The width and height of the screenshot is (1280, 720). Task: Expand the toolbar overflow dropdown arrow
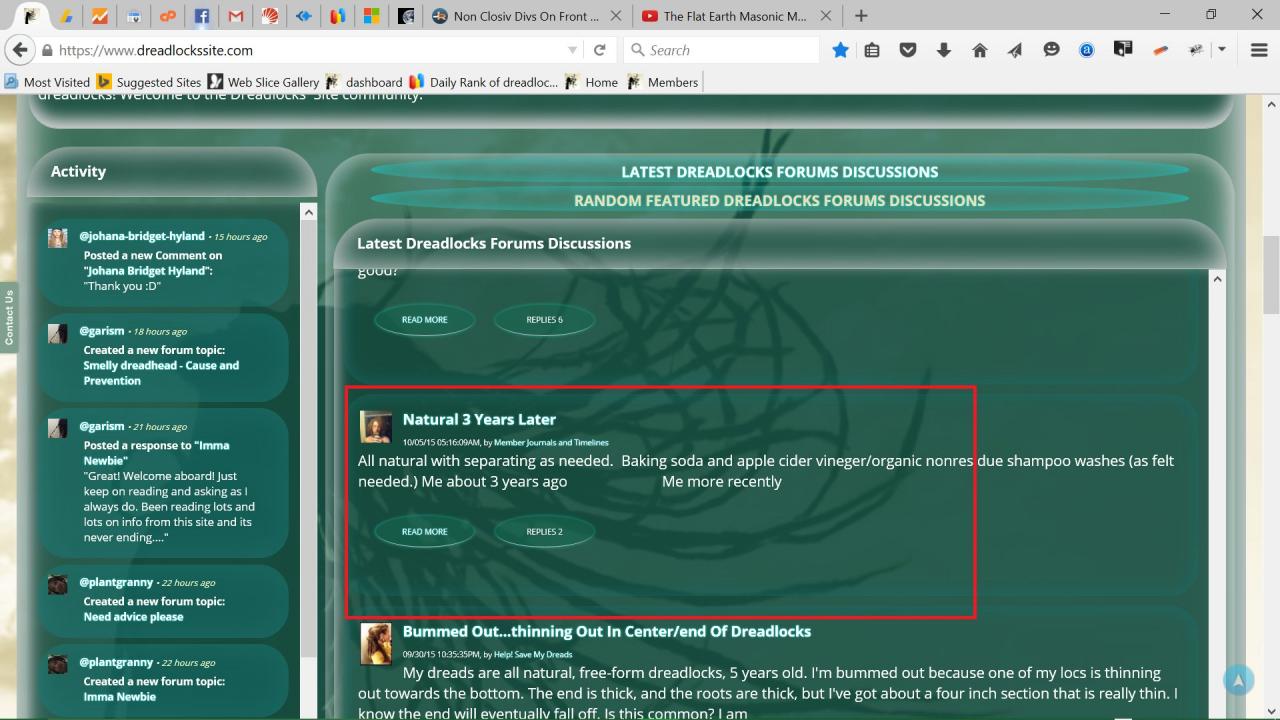click(1222, 50)
